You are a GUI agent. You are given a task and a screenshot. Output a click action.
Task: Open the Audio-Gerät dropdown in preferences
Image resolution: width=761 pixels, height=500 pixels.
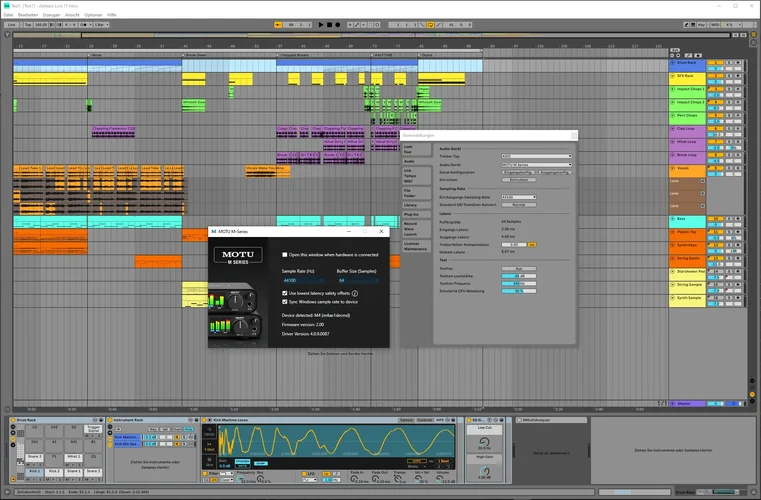536,165
